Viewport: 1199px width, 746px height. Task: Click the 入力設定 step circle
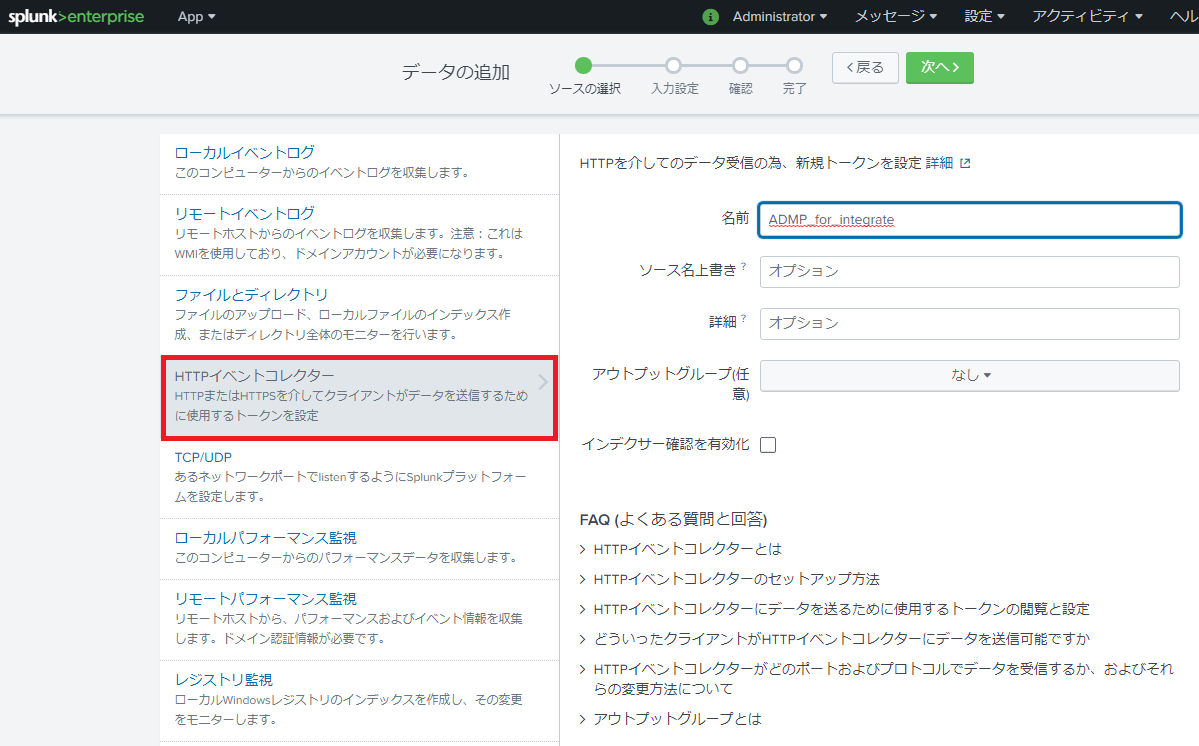point(673,66)
